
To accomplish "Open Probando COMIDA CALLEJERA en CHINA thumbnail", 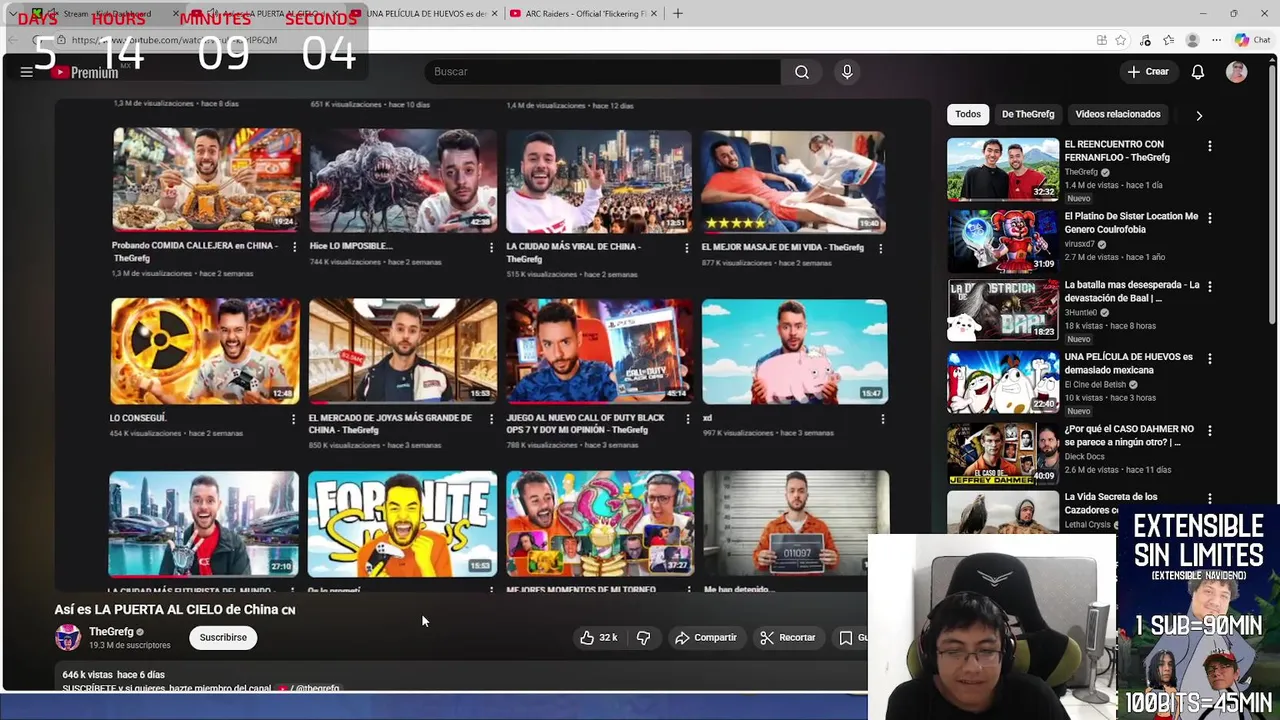I will tap(206, 180).
